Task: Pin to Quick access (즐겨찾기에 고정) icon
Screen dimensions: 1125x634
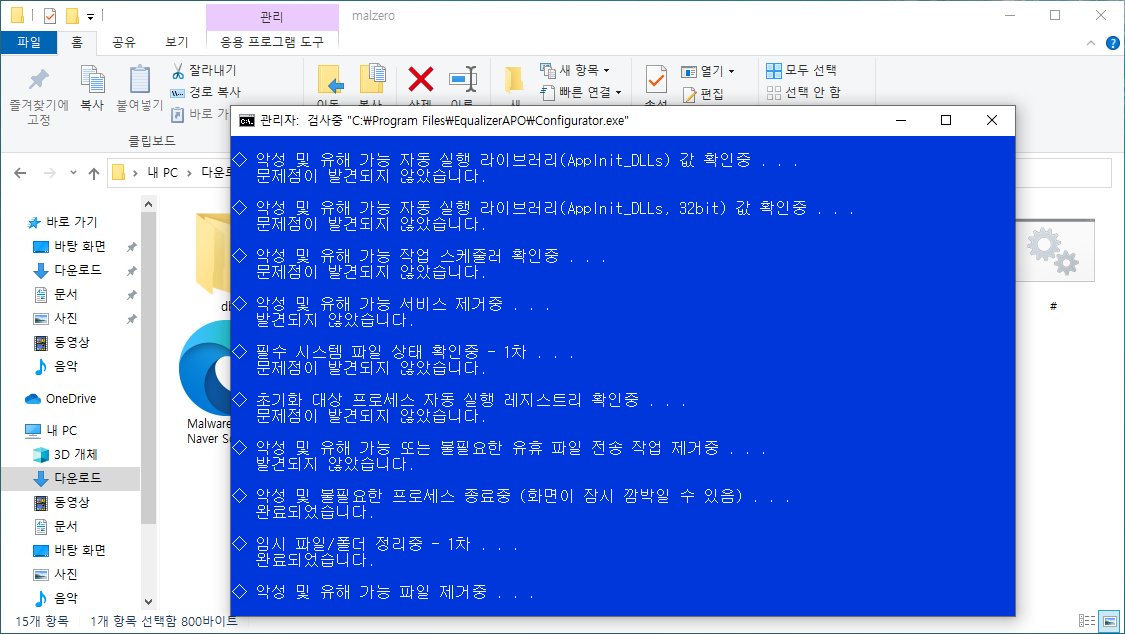Action: pyautogui.click(x=39, y=79)
